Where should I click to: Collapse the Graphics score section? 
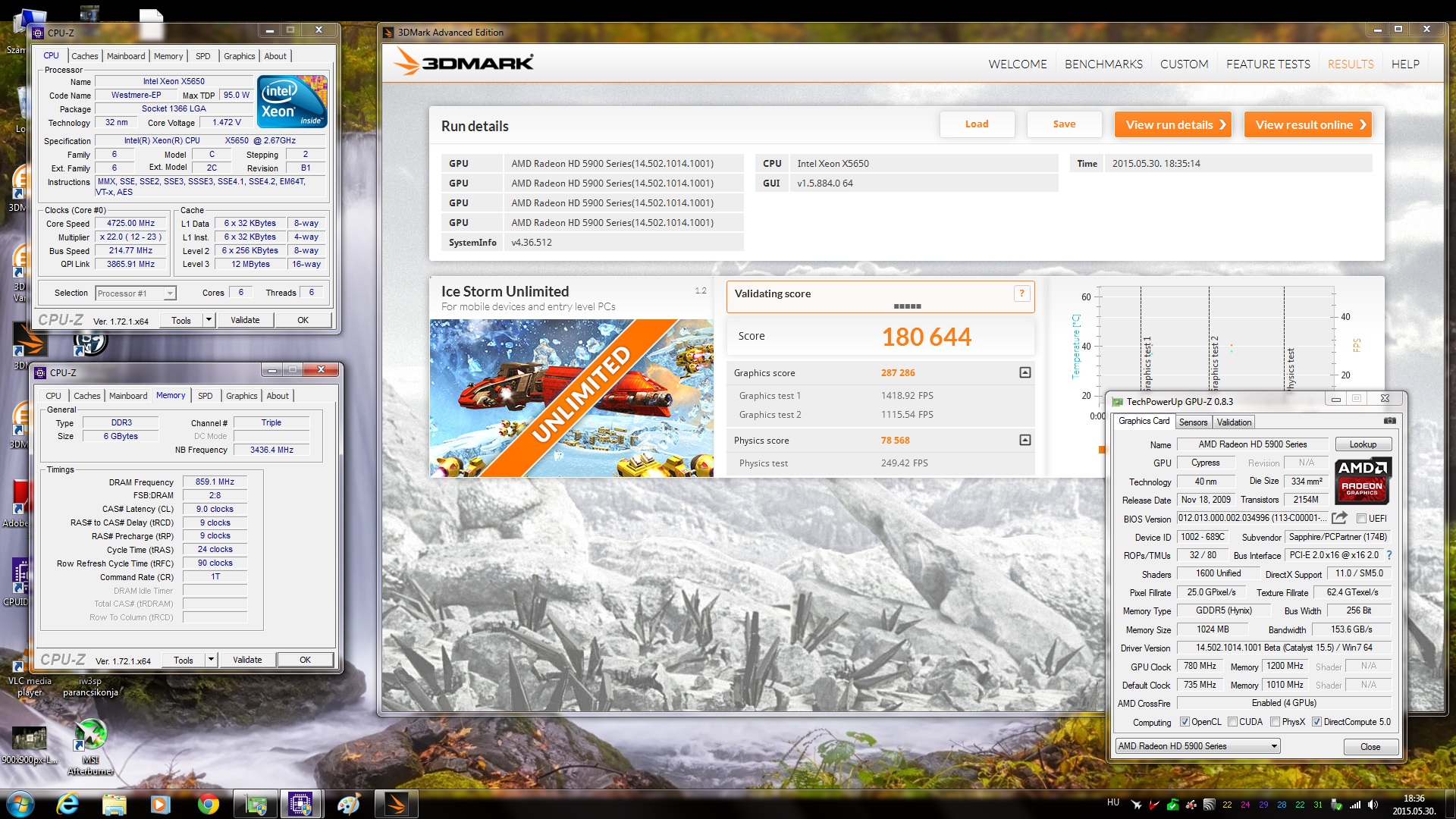1025,372
